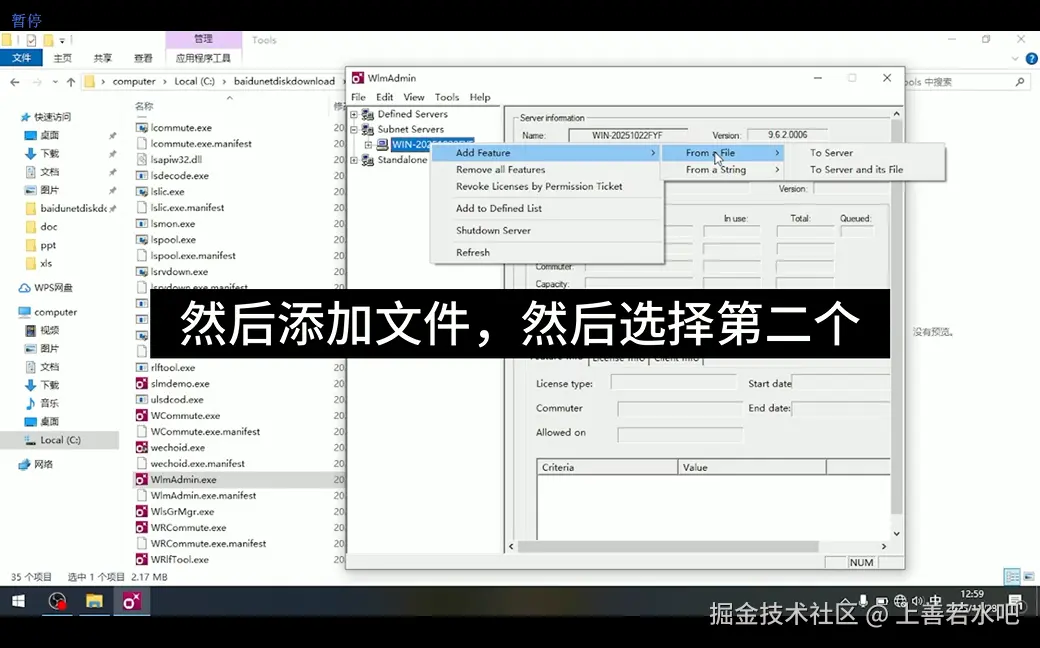Open the Explorer help question icon
Viewport: 1040px width, 648px height.
coord(1031,58)
